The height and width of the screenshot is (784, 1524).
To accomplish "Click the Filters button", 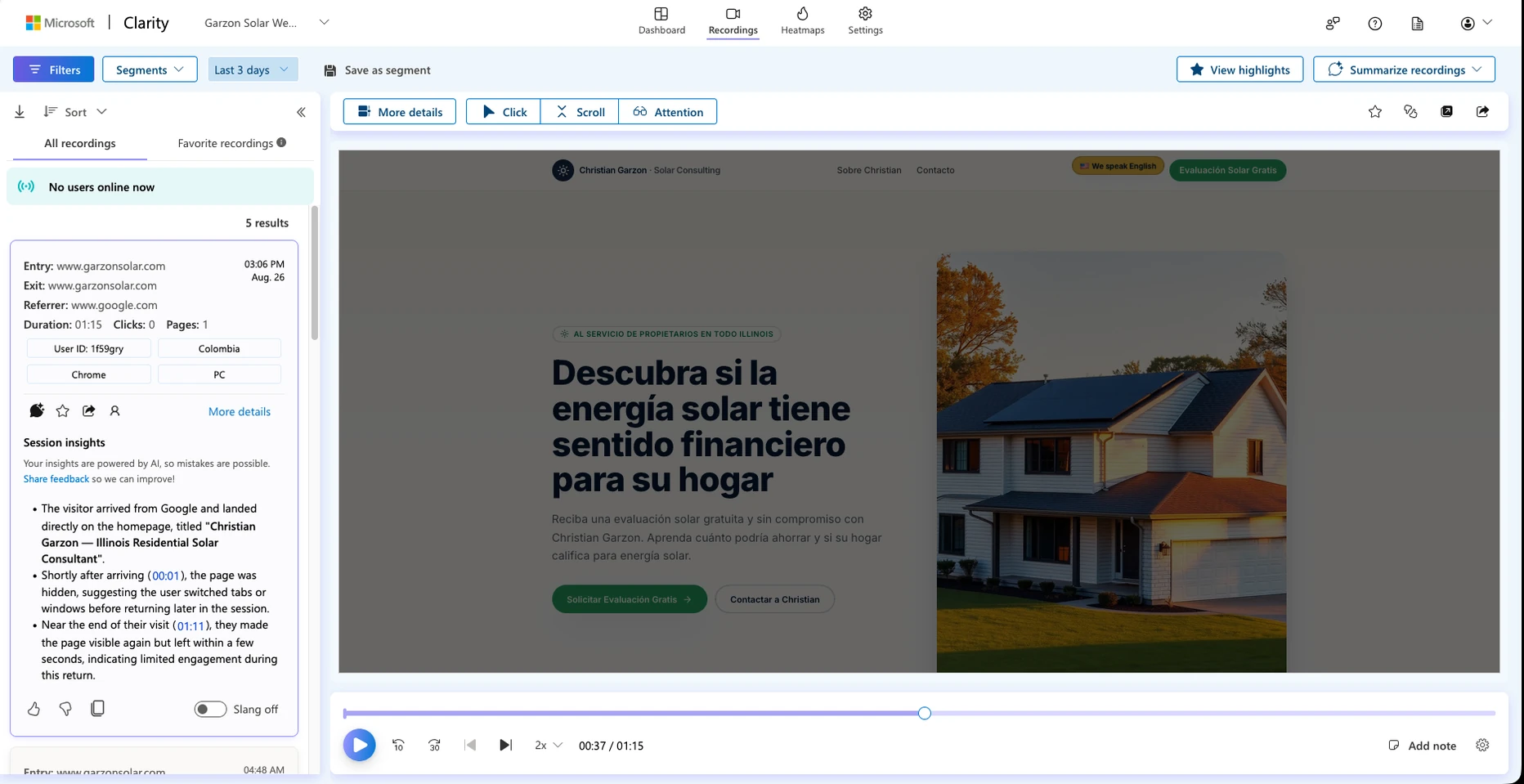I will [x=53, y=69].
